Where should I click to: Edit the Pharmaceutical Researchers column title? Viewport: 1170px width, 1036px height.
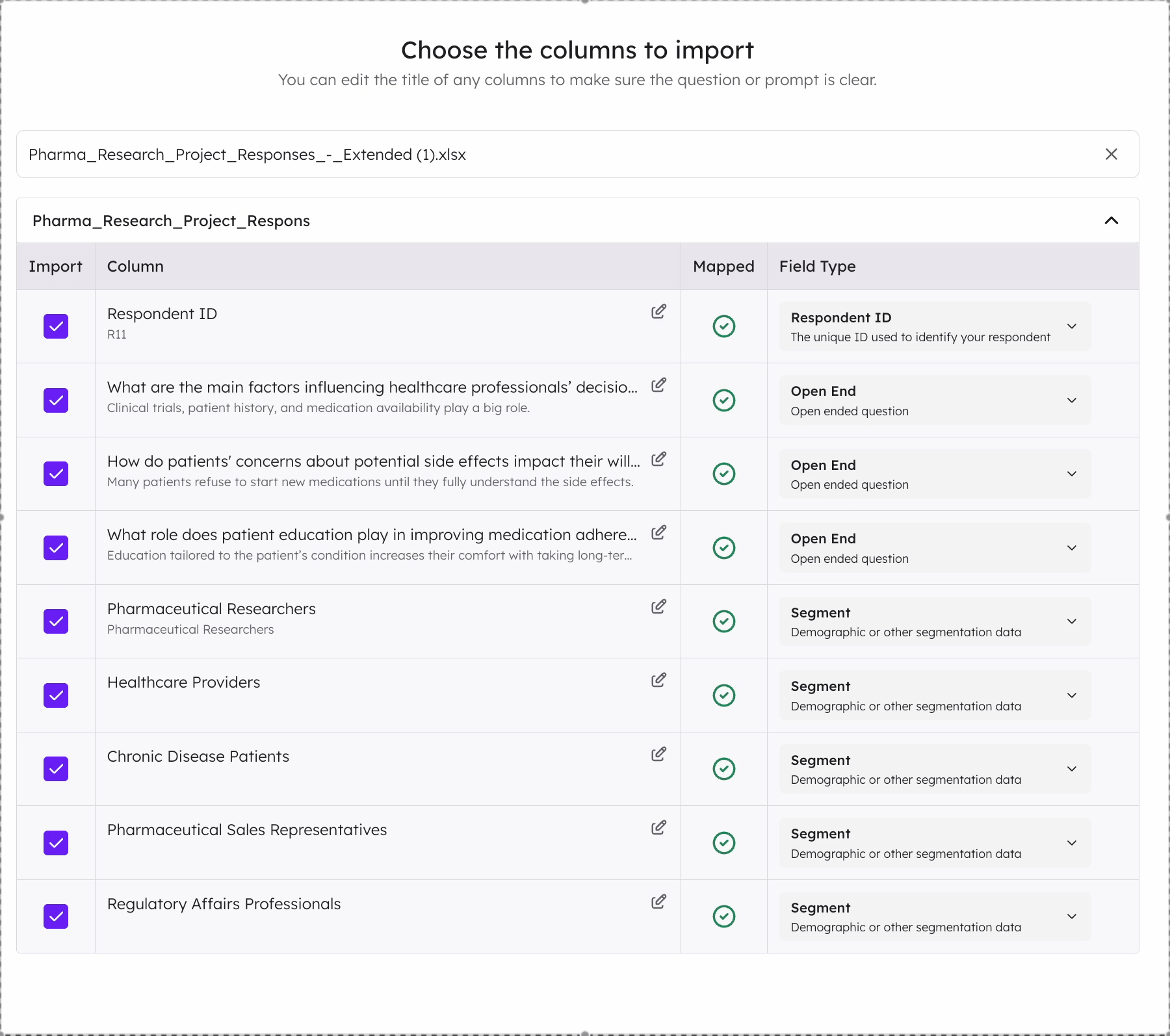(658, 607)
